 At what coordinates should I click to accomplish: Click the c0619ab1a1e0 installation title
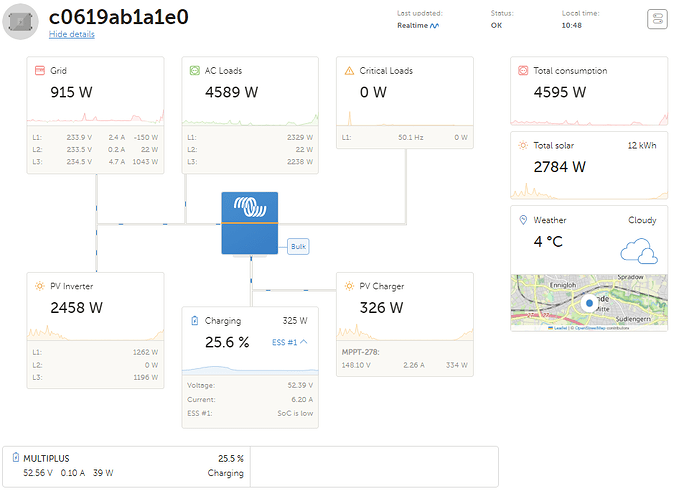pos(119,17)
